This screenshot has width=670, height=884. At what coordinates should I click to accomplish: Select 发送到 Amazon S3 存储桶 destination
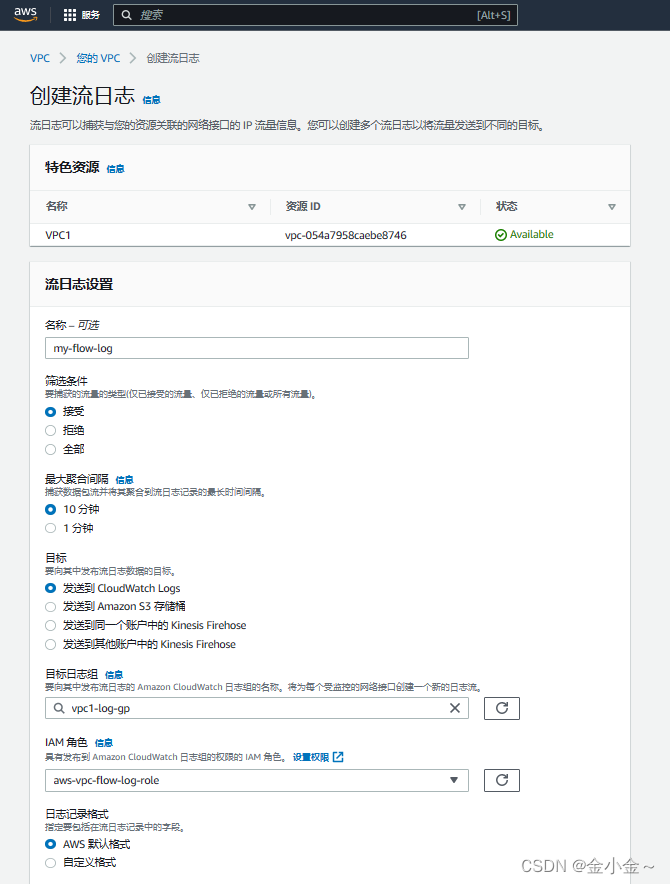pos(51,607)
